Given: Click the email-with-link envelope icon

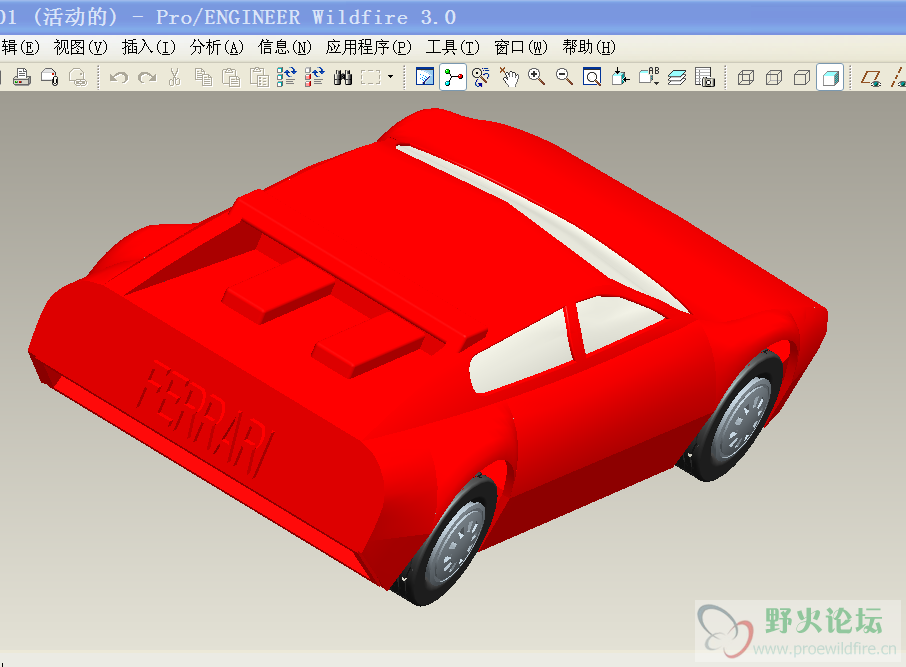Looking at the screenshot, I should click(77, 77).
